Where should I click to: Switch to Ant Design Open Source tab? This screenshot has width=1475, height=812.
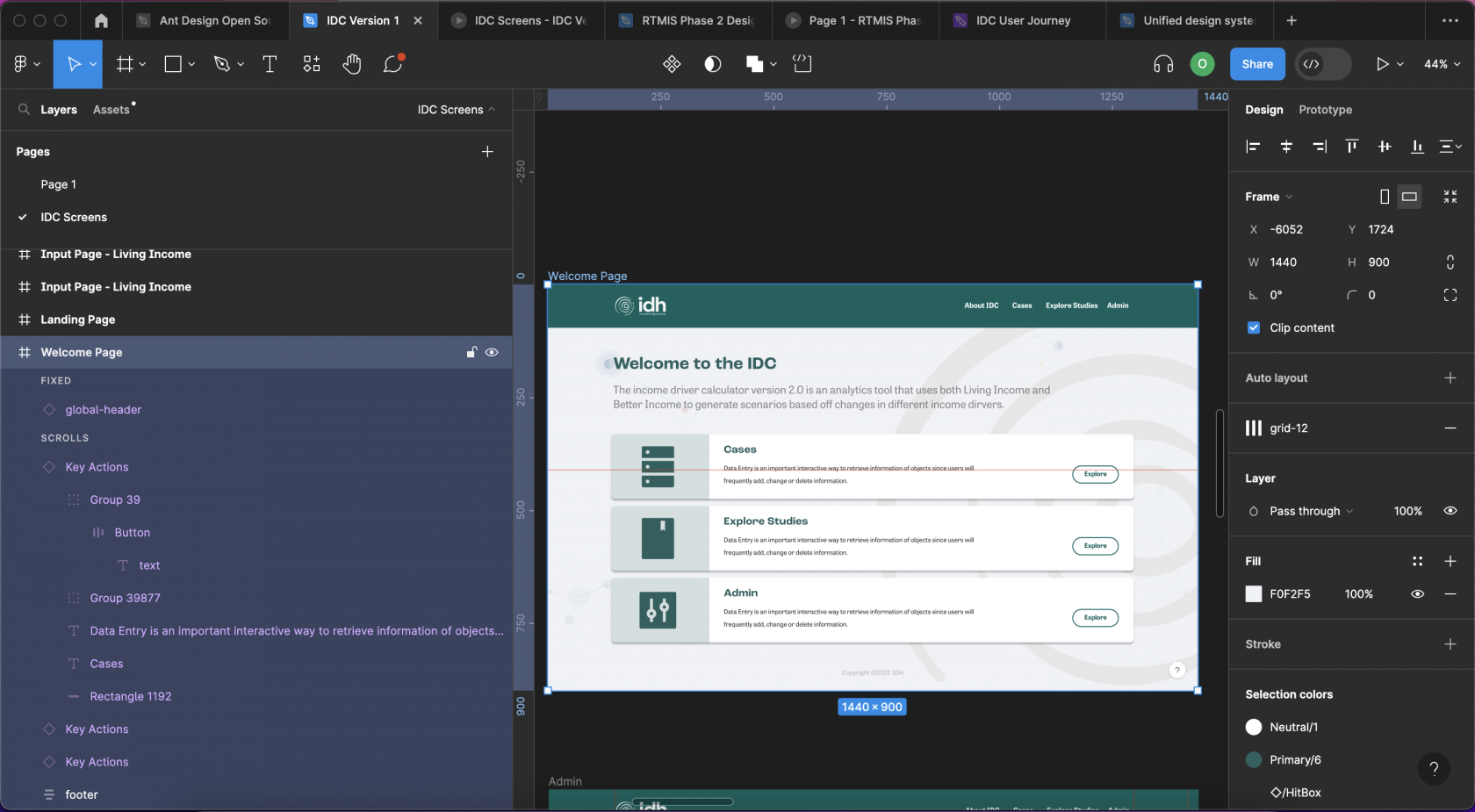tap(205, 20)
